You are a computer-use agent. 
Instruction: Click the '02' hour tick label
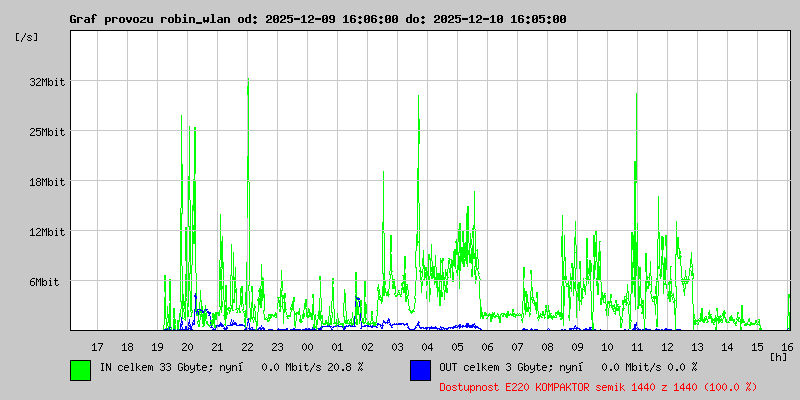[x=367, y=347]
